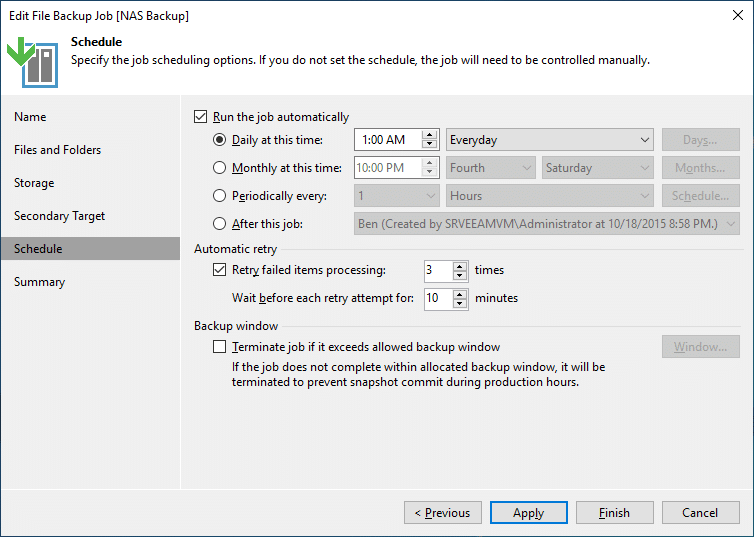The height and width of the screenshot is (537, 754).
Task: Cancel the backup job edit
Action: 701,513
